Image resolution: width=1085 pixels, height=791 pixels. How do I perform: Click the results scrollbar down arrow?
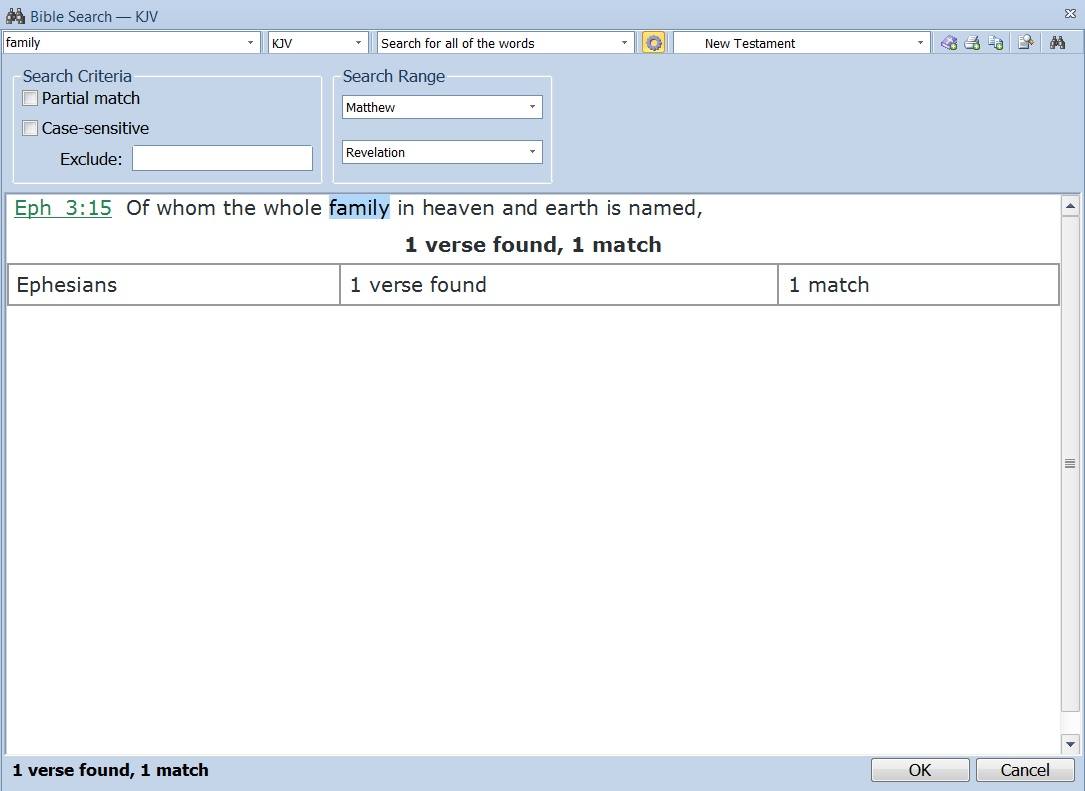click(1070, 745)
